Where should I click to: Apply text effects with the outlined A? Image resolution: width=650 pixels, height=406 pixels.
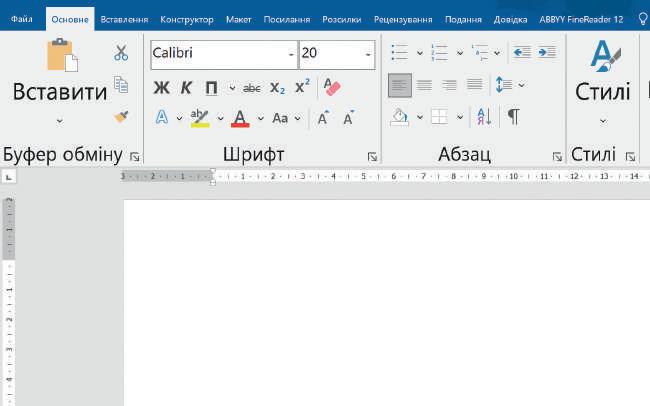(x=162, y=118)
